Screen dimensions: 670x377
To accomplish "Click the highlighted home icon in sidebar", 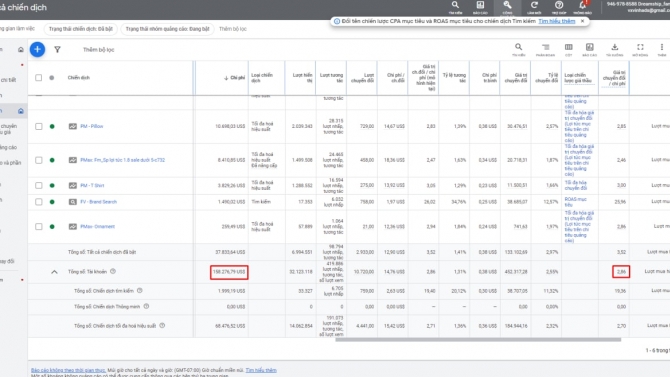I will tap(21, 111).
